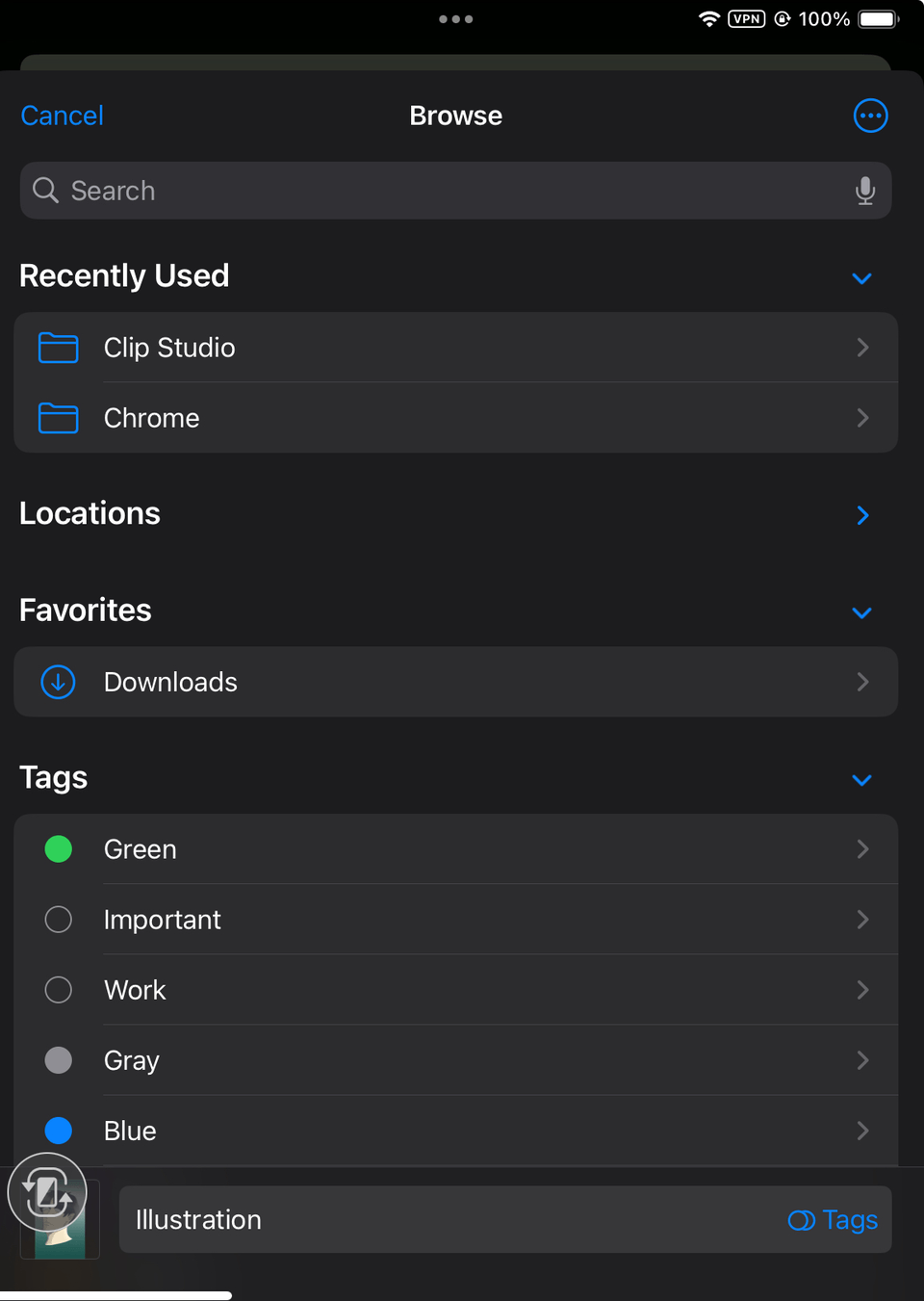Select the Work tag circle

pos(58,990)
